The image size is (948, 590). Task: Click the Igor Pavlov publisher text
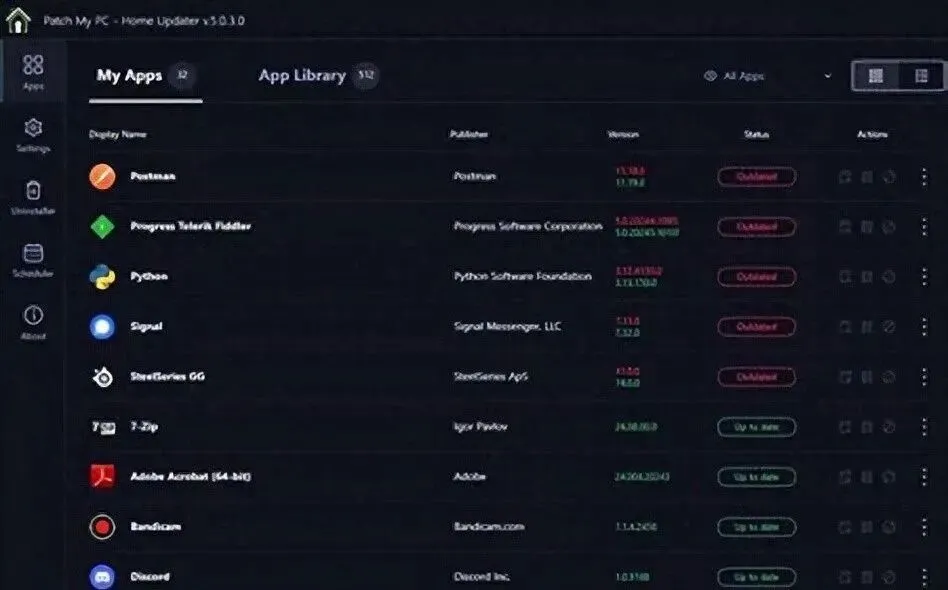(x=481, y=427)
